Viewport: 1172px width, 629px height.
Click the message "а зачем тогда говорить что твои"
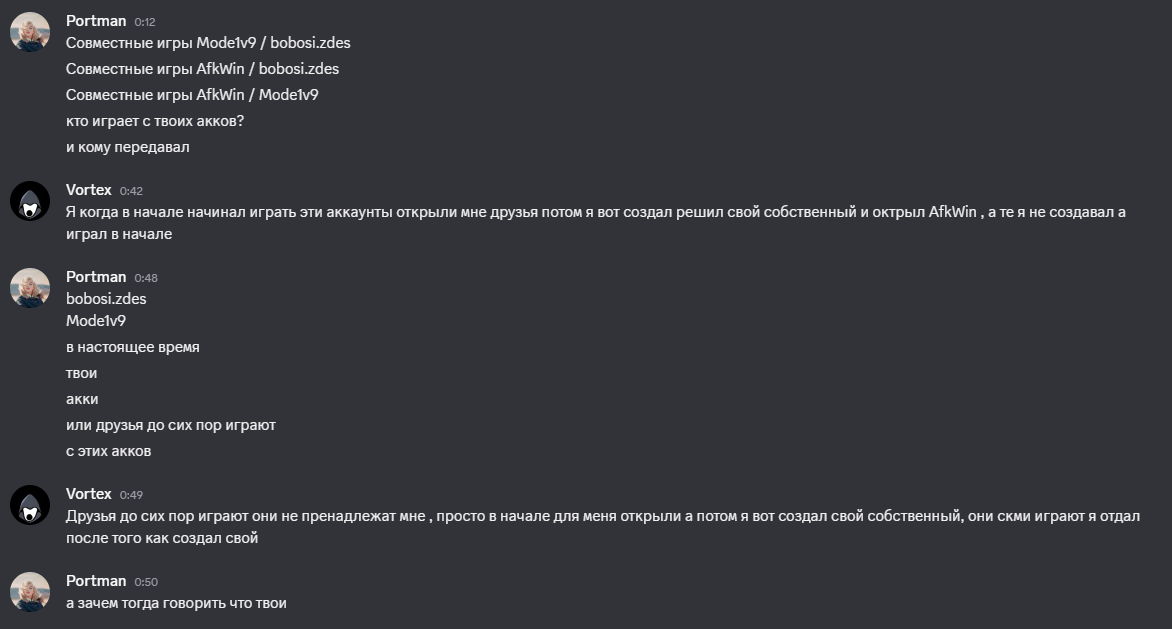click(x=176, y=603)
